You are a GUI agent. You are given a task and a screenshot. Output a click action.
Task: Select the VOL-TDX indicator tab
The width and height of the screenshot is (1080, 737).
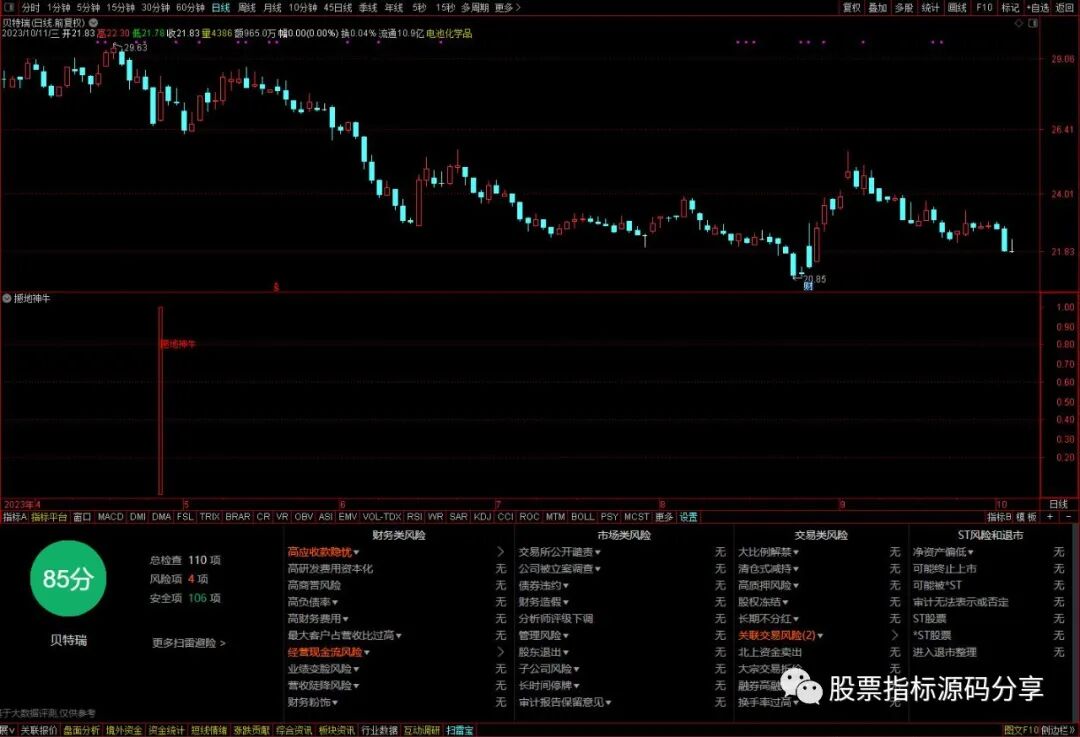click(x=382, y=517)
